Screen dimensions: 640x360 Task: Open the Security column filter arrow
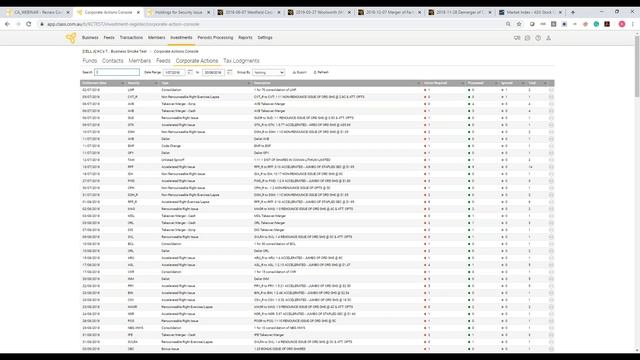point(156,83)
